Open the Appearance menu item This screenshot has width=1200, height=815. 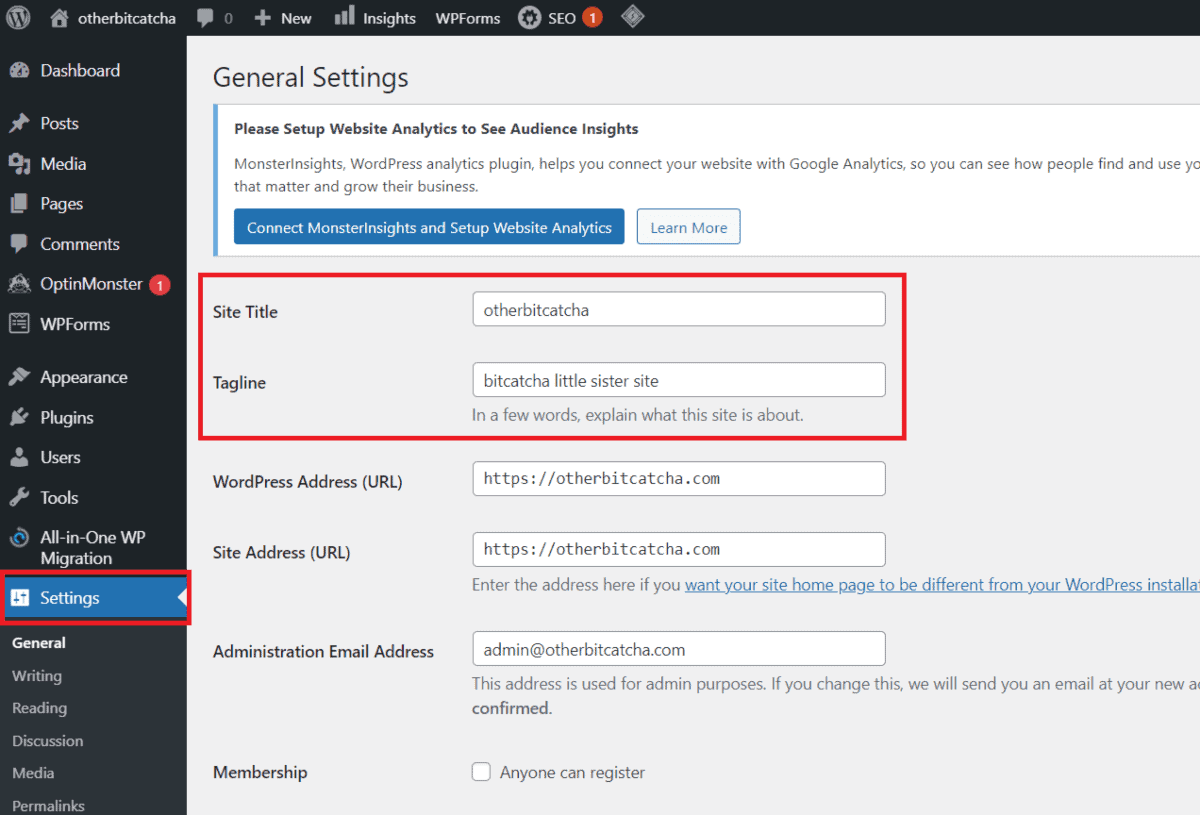click(x=84, y=377)
